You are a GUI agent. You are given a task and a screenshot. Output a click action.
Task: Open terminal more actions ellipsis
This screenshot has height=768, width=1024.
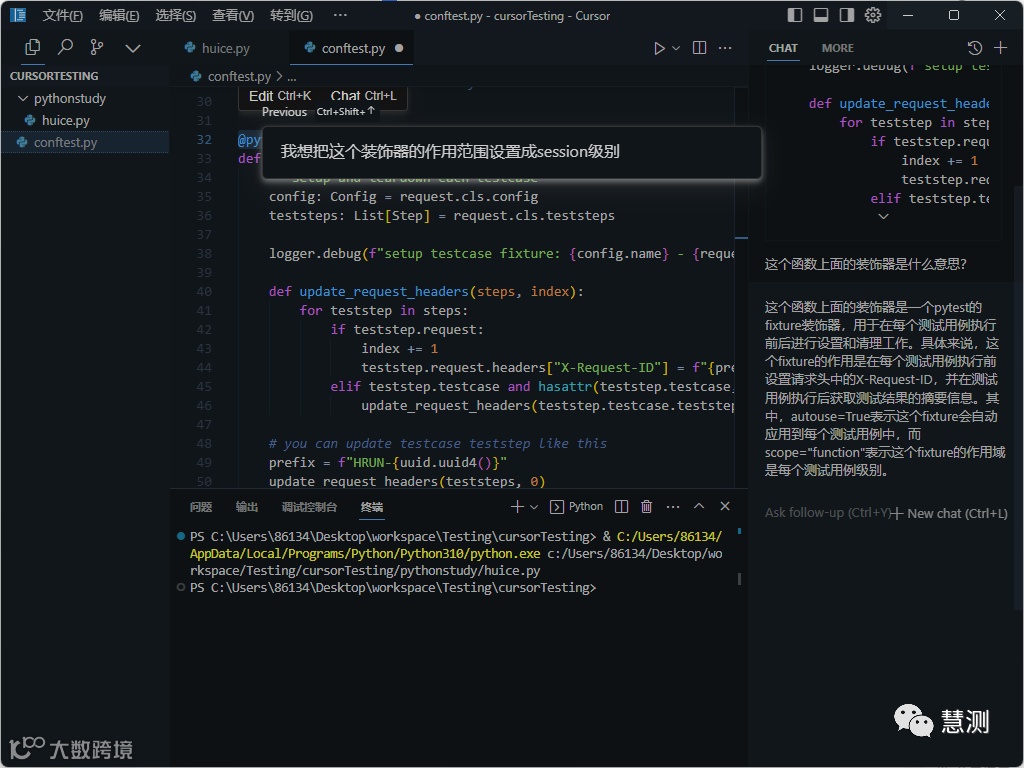(673, 506)
